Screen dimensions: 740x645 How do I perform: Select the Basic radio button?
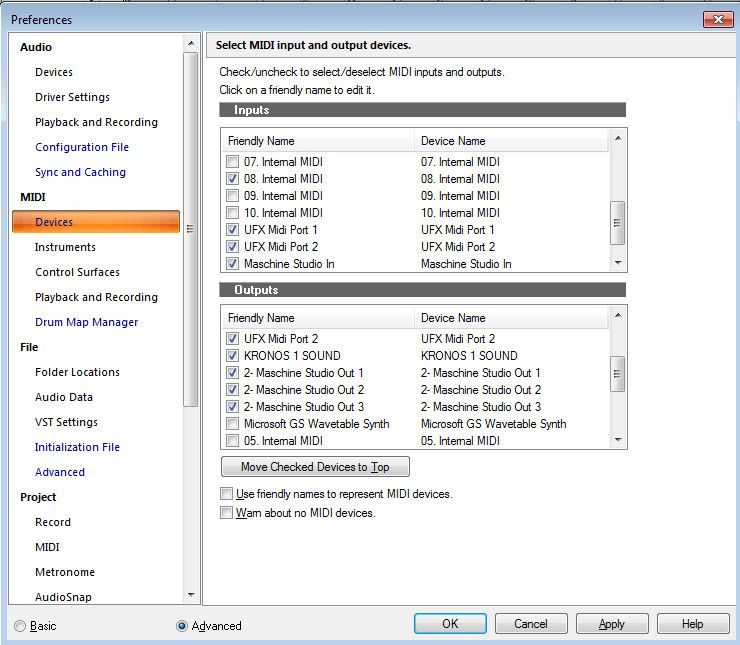click(x=20, y=626)
